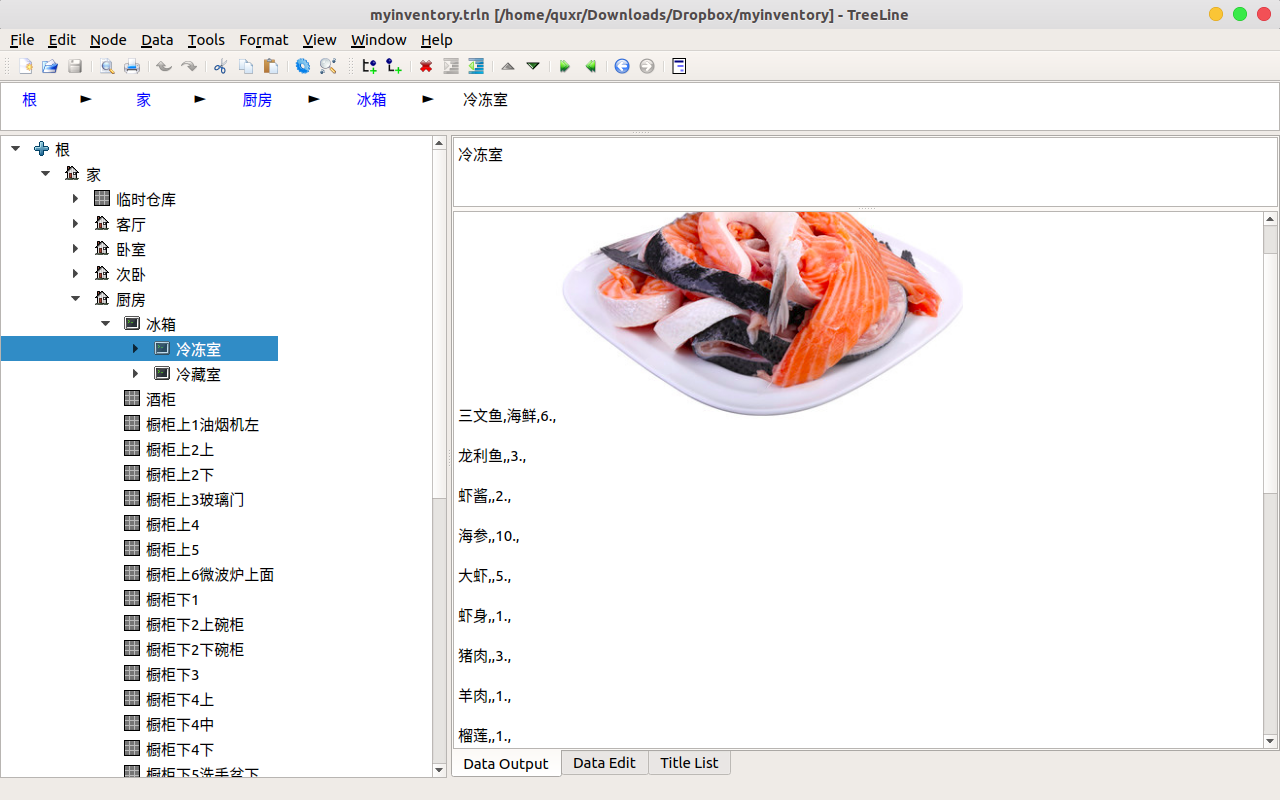Switch to the Data Edit tab
1280x800 pixels.
(x=604, y=763)
